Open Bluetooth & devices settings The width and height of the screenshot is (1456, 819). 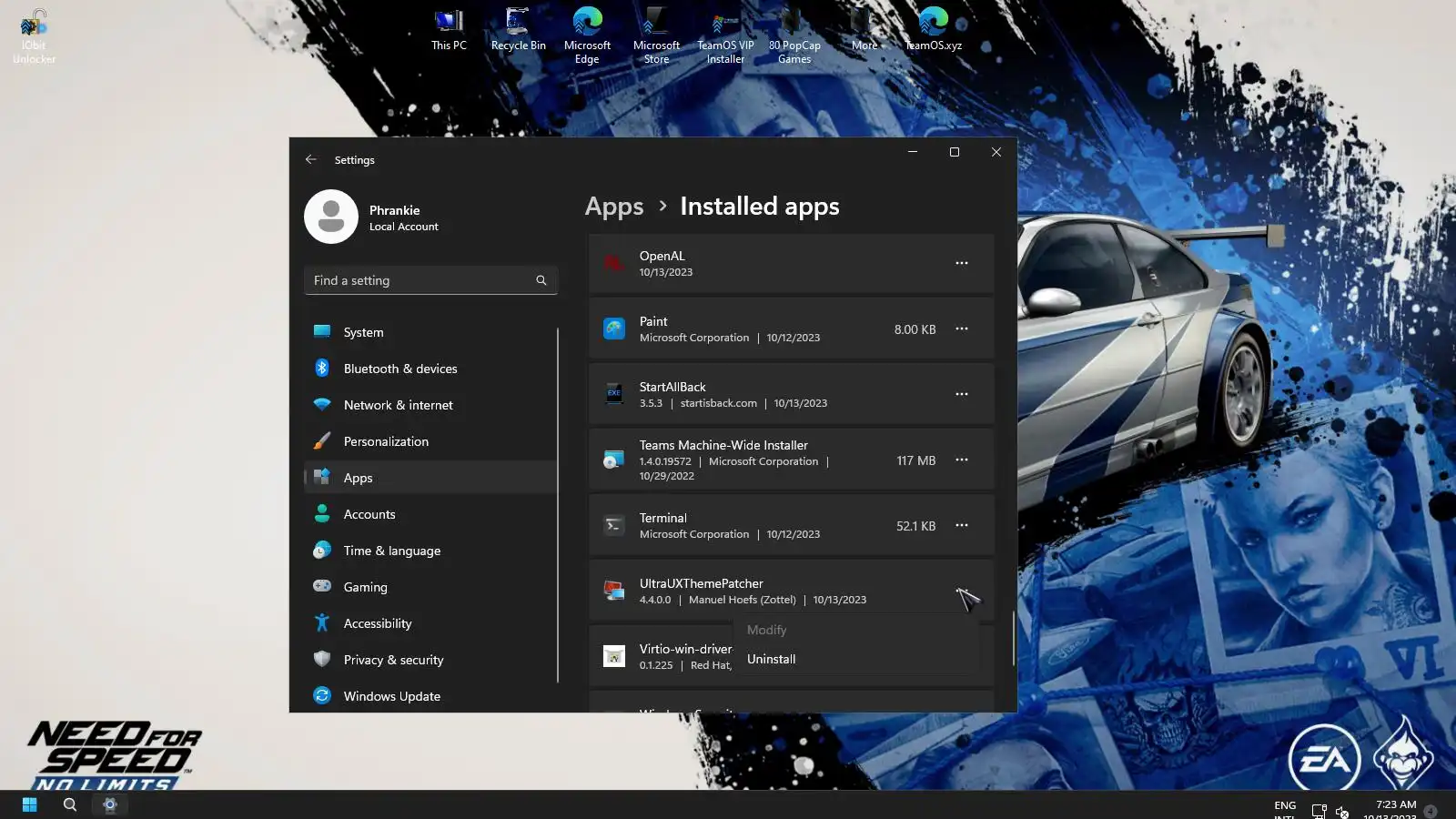pos(430,369)
